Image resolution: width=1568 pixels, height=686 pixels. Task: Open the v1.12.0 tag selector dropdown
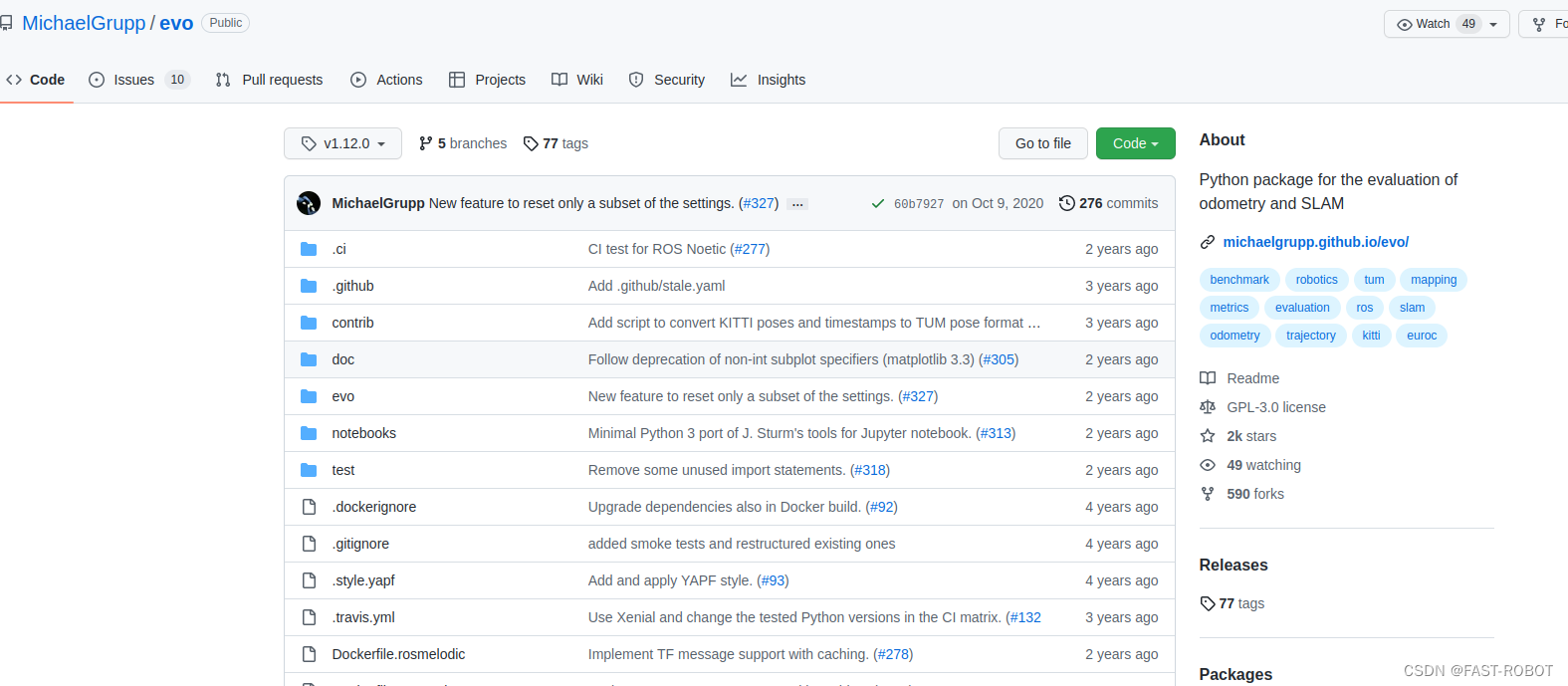click(x=342, y=143)
